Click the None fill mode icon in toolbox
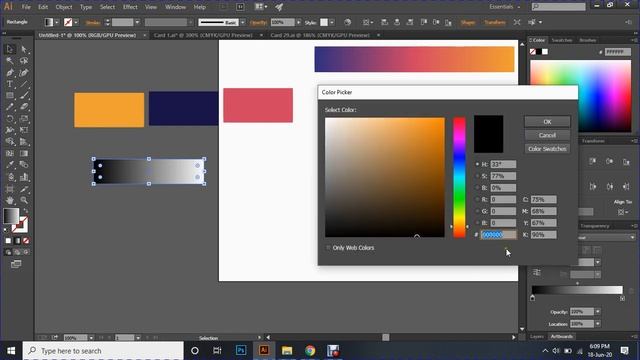Screen dimensions: 640x360 tap(26, 241)
